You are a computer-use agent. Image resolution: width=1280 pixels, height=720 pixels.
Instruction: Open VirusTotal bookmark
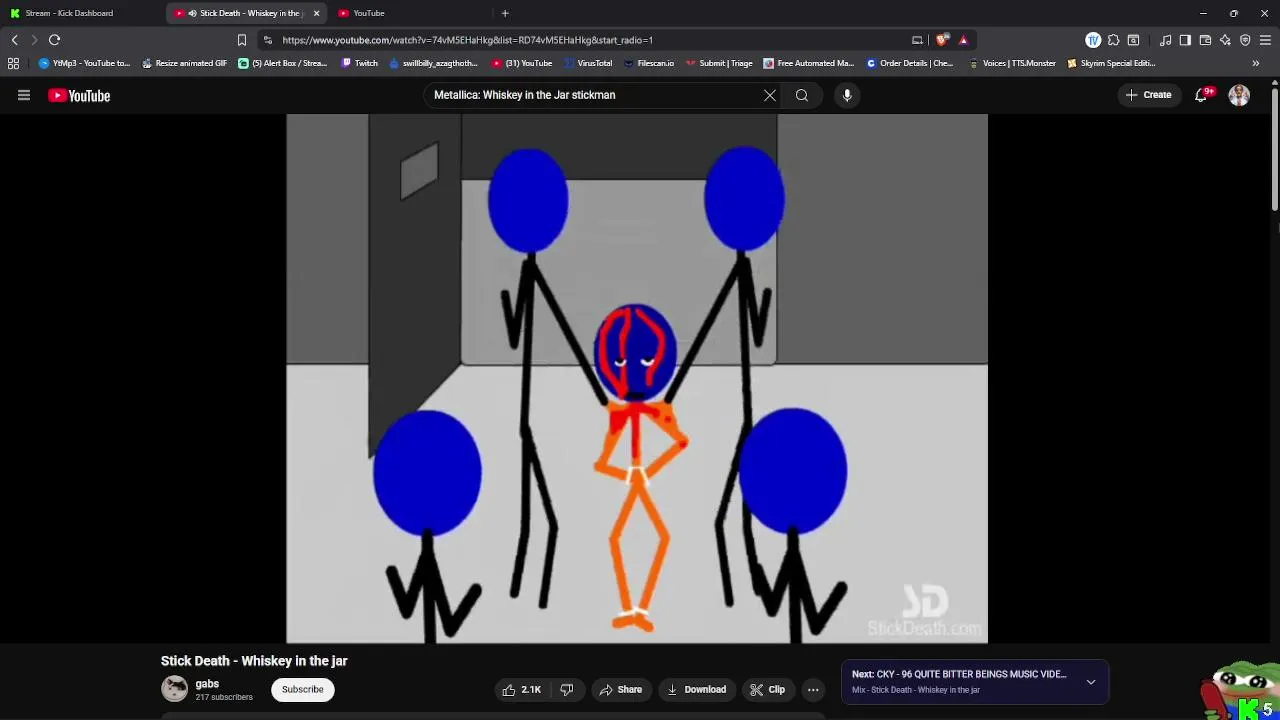pos(587,63)
